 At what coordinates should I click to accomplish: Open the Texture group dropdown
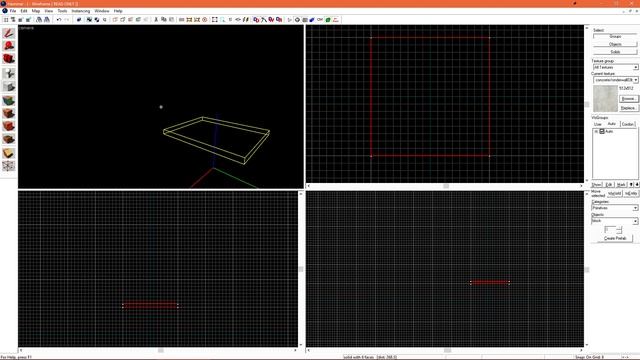pyautogui.click(x=616, y=67)
